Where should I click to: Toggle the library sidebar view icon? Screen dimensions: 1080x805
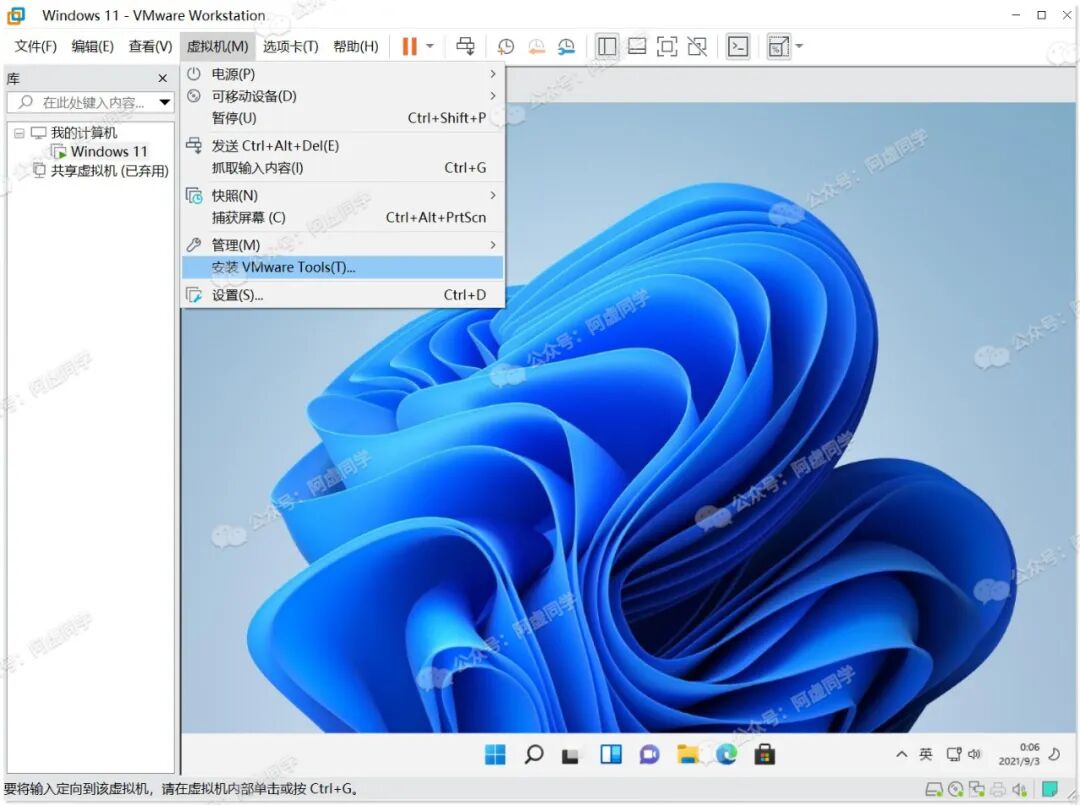pyautogui.click(x=607, y=46)
